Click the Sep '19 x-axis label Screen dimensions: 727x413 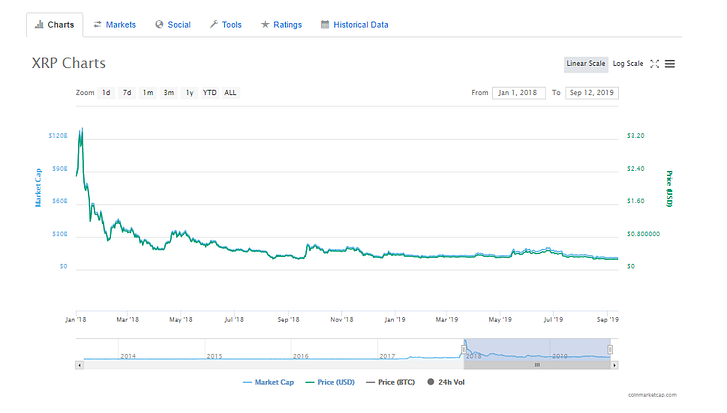click(x=607, y=319)
